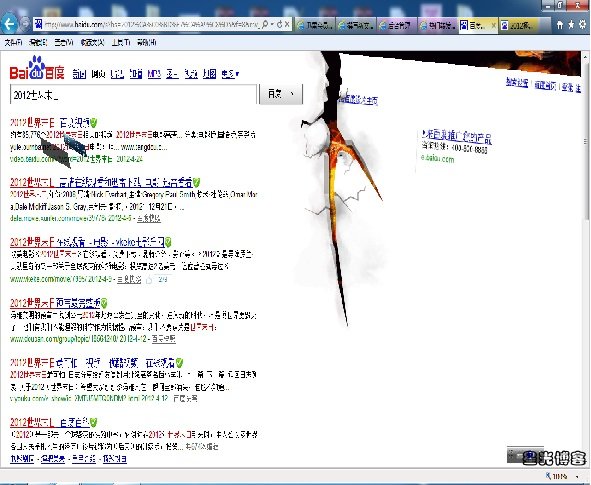Open the 文件(F) menu
Viewport: 591px width, 485px height.
pos(13,43)
